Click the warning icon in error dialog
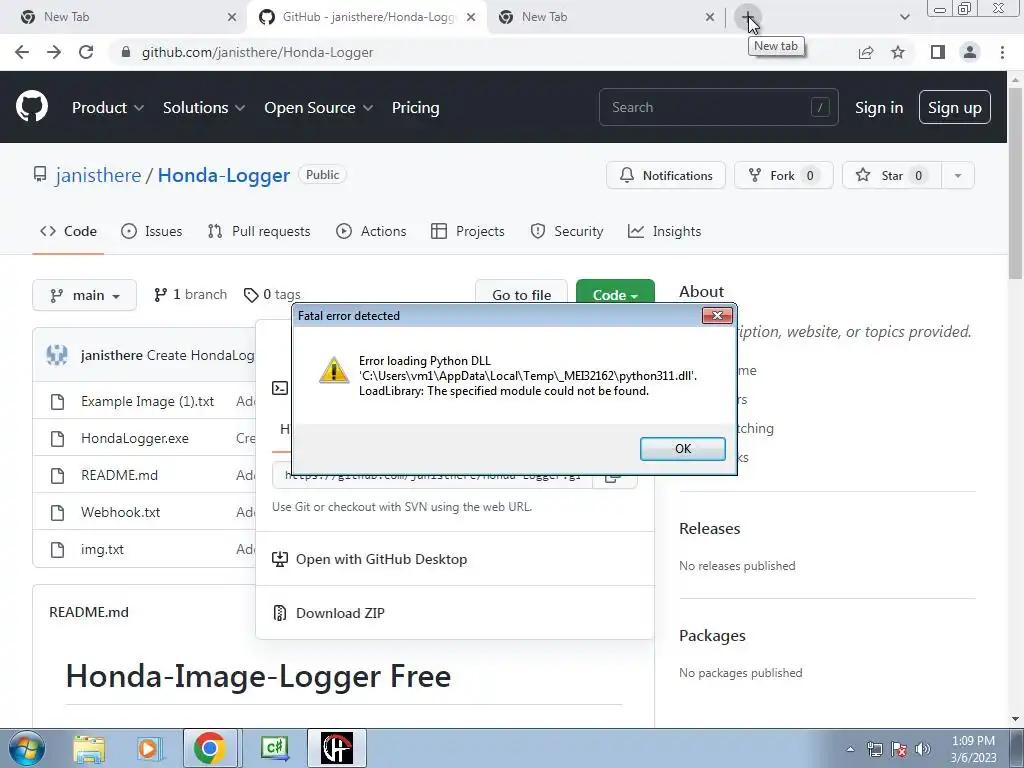The width and height of the screenshot is (1024, 768). coord(334,370)
